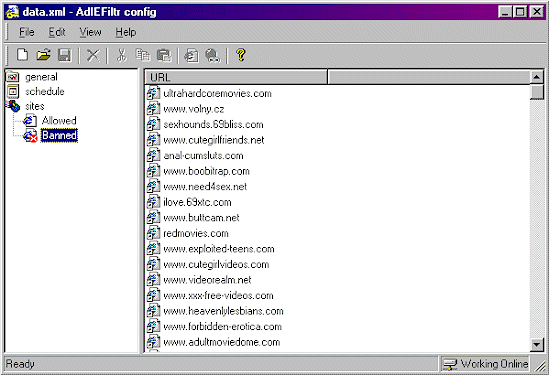This screenshot has width=550, height=376.
Task: Click the Allowed sites icon
Action: point(29,121)
